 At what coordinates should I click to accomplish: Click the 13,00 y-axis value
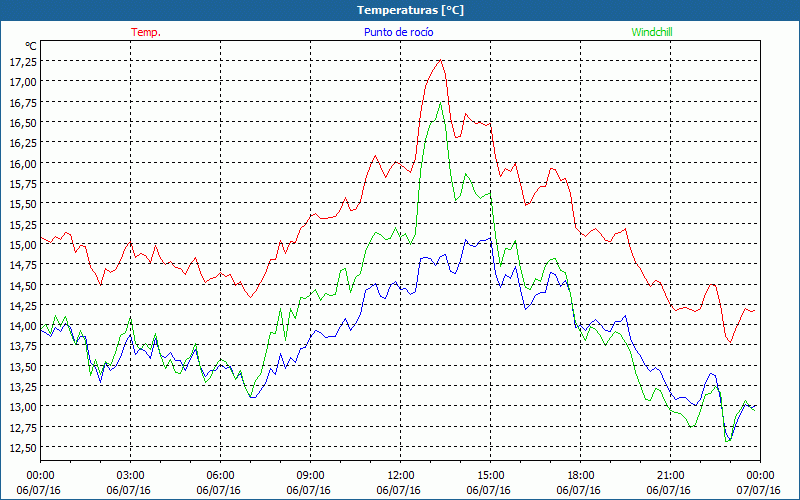(22, 407)
